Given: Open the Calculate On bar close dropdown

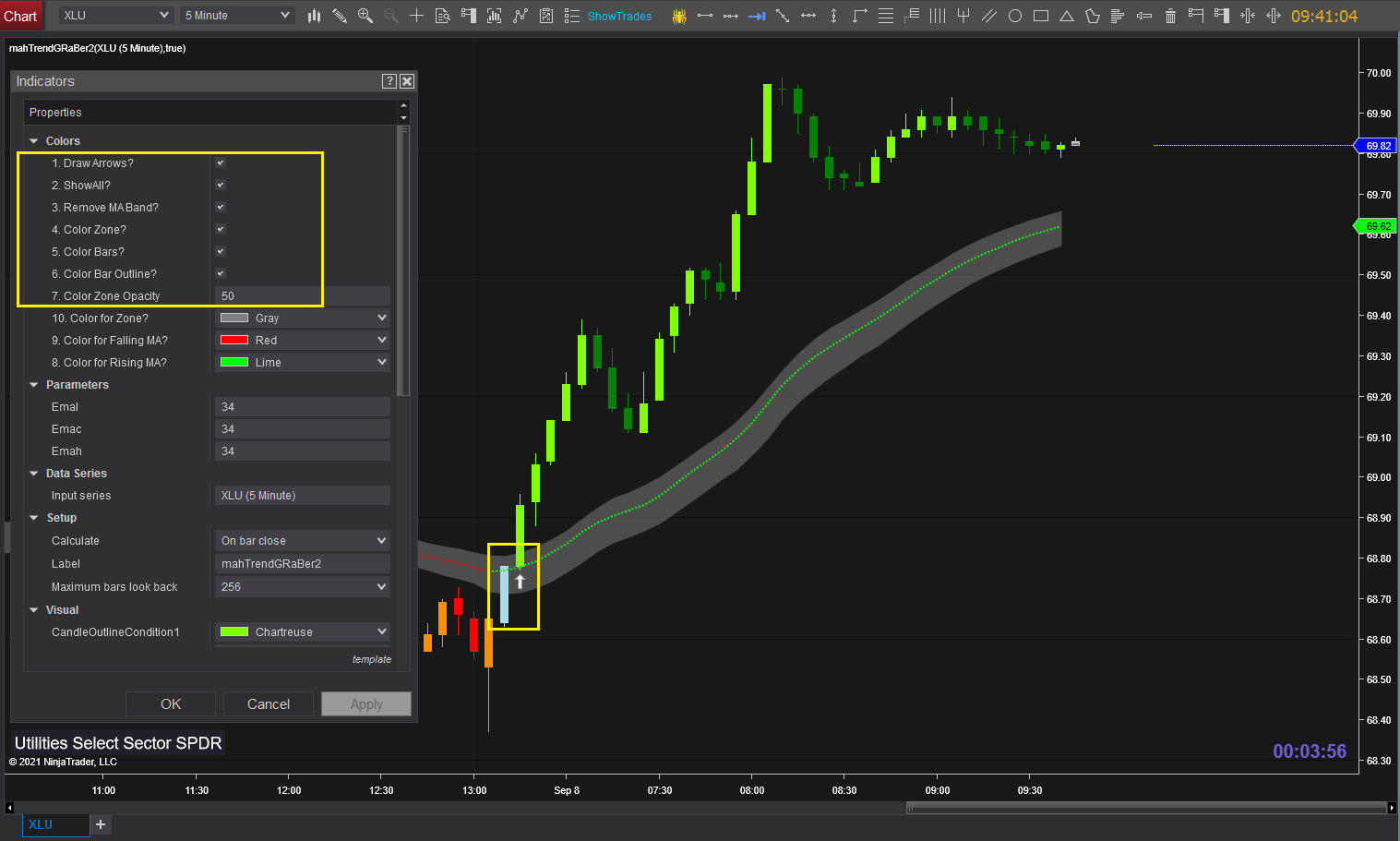Looking at the screenshot, I should 303,541.
